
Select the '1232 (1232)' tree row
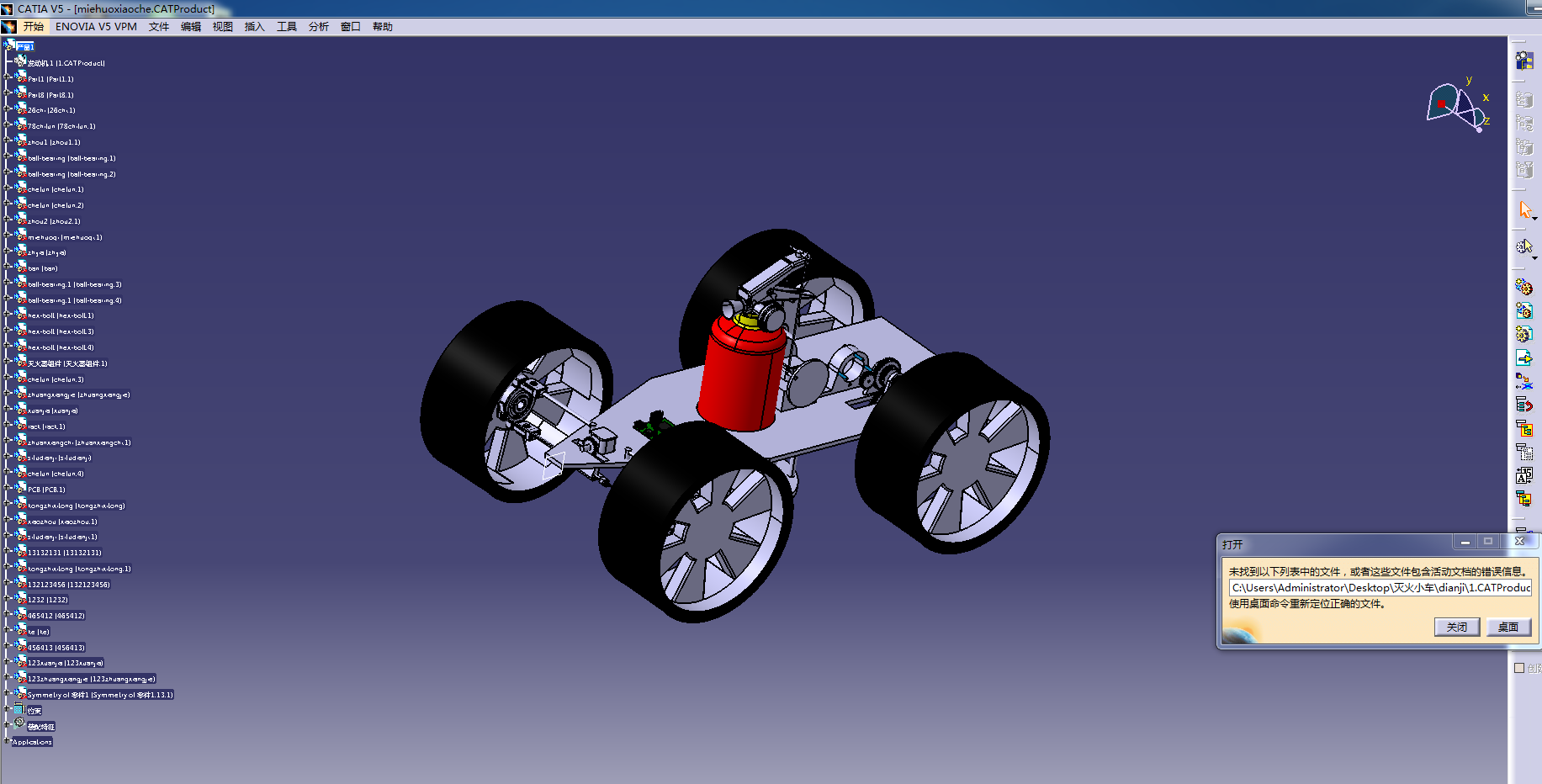[x=48, y=600]
